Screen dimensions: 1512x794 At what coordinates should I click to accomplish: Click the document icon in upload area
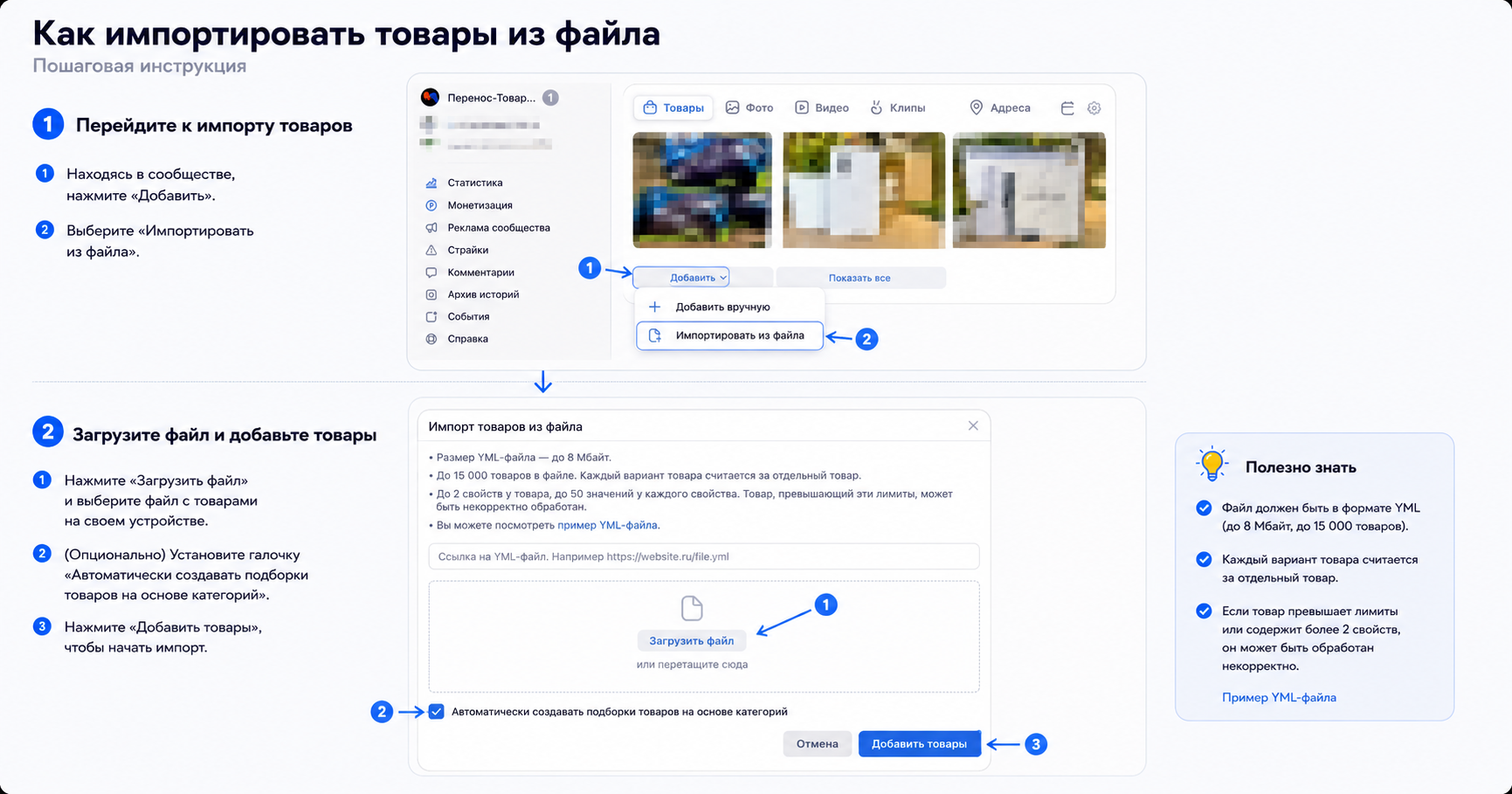(x=692, y=607)
